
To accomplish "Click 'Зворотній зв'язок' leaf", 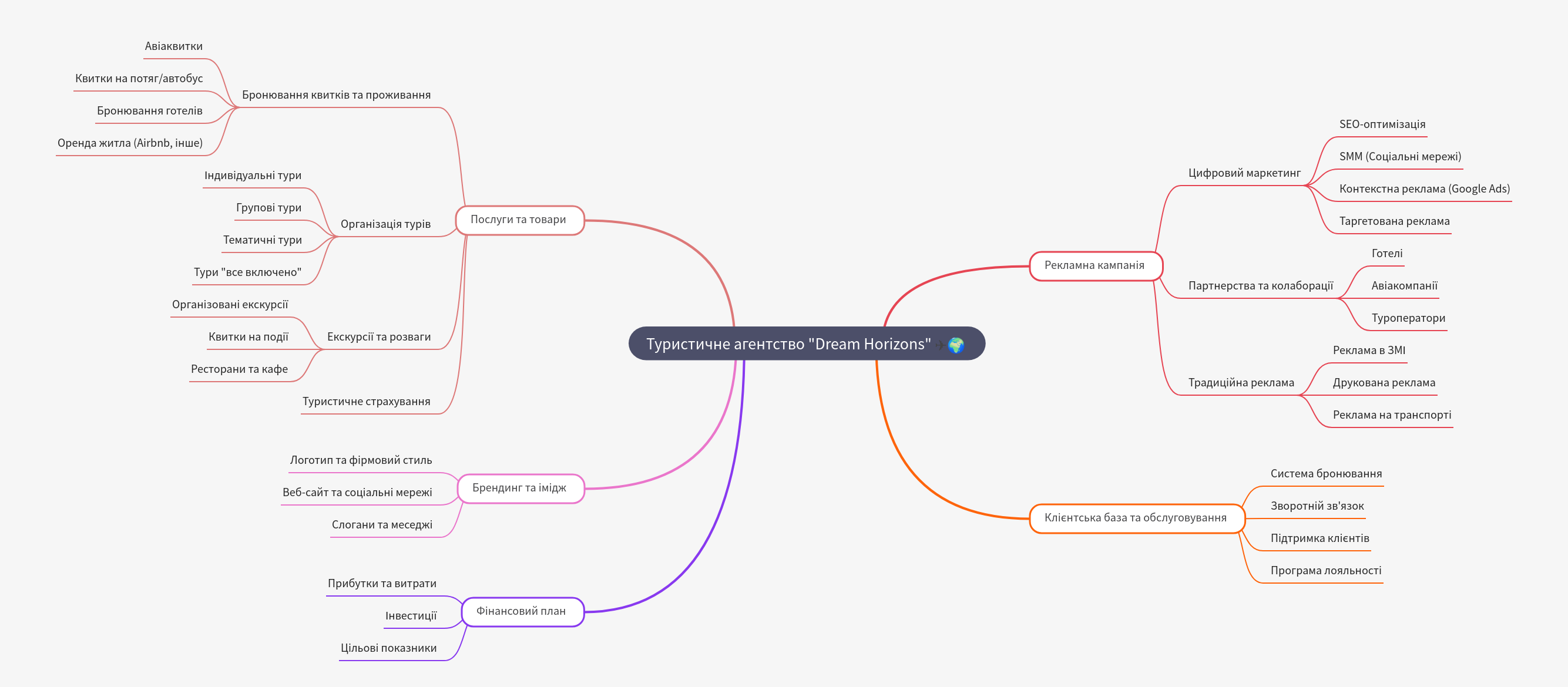I will [x=1317, y=506].
